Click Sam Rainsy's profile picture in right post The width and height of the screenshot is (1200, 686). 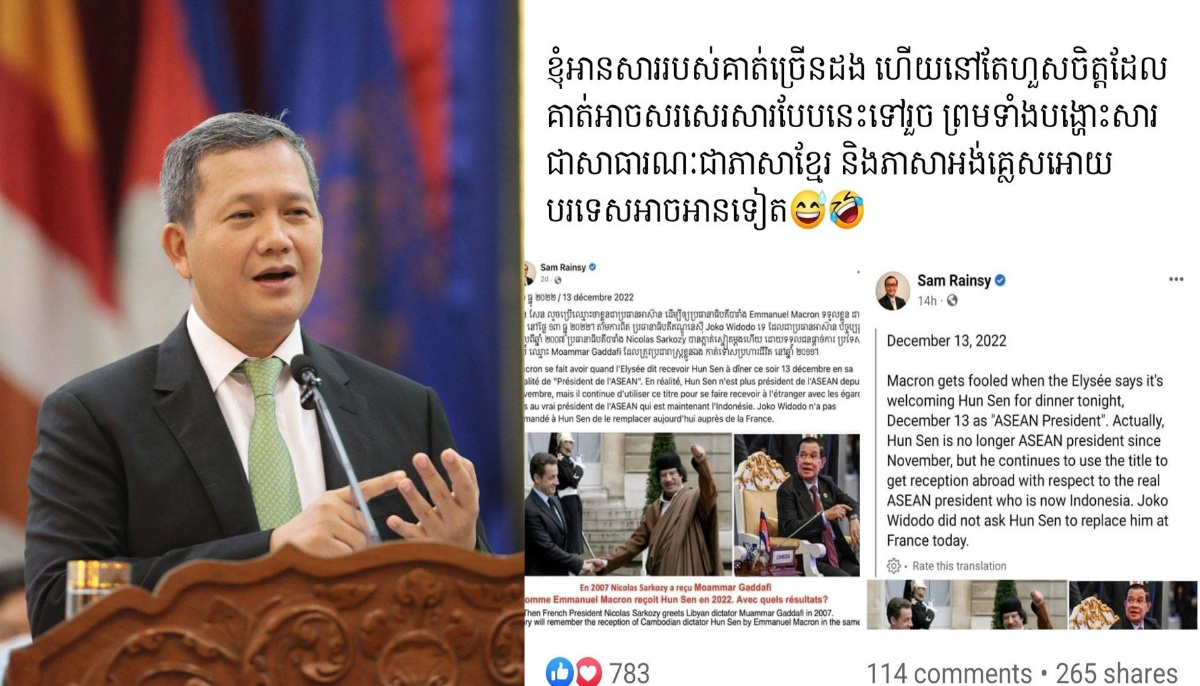(892, 290)
